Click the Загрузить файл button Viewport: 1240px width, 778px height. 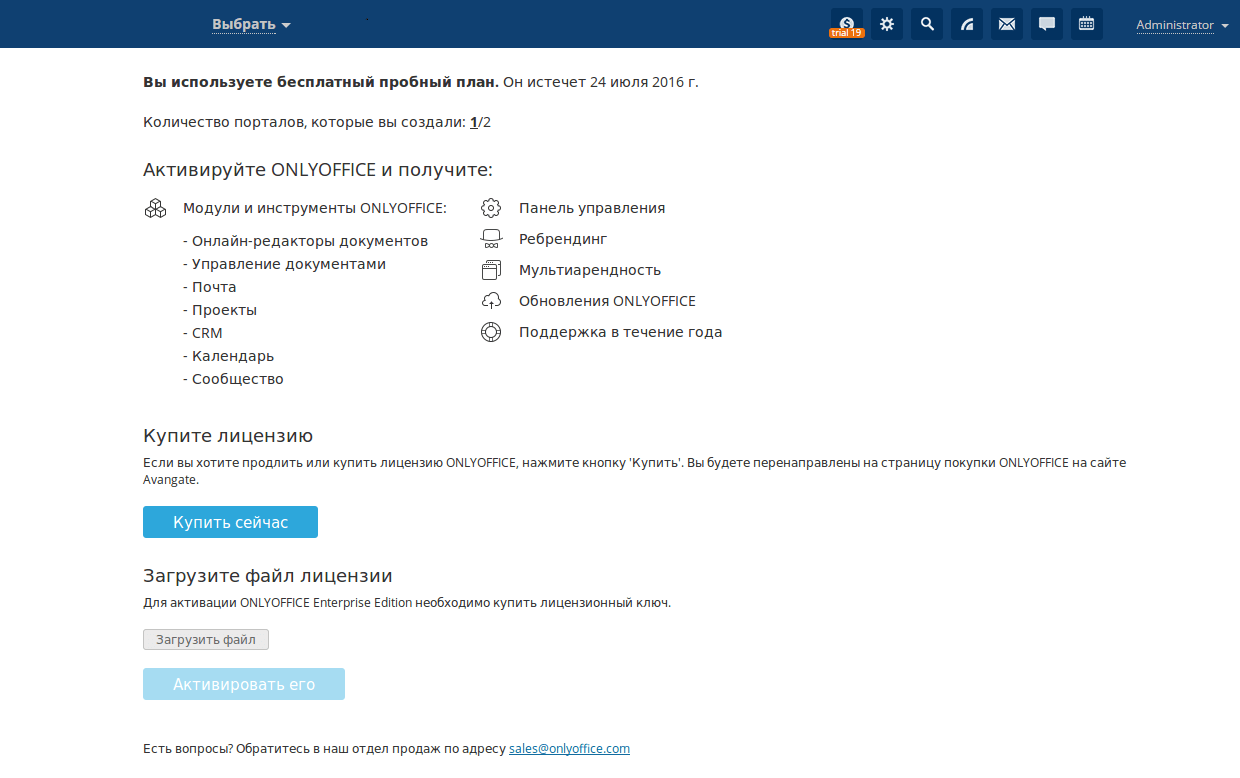[x=206, y=639]
